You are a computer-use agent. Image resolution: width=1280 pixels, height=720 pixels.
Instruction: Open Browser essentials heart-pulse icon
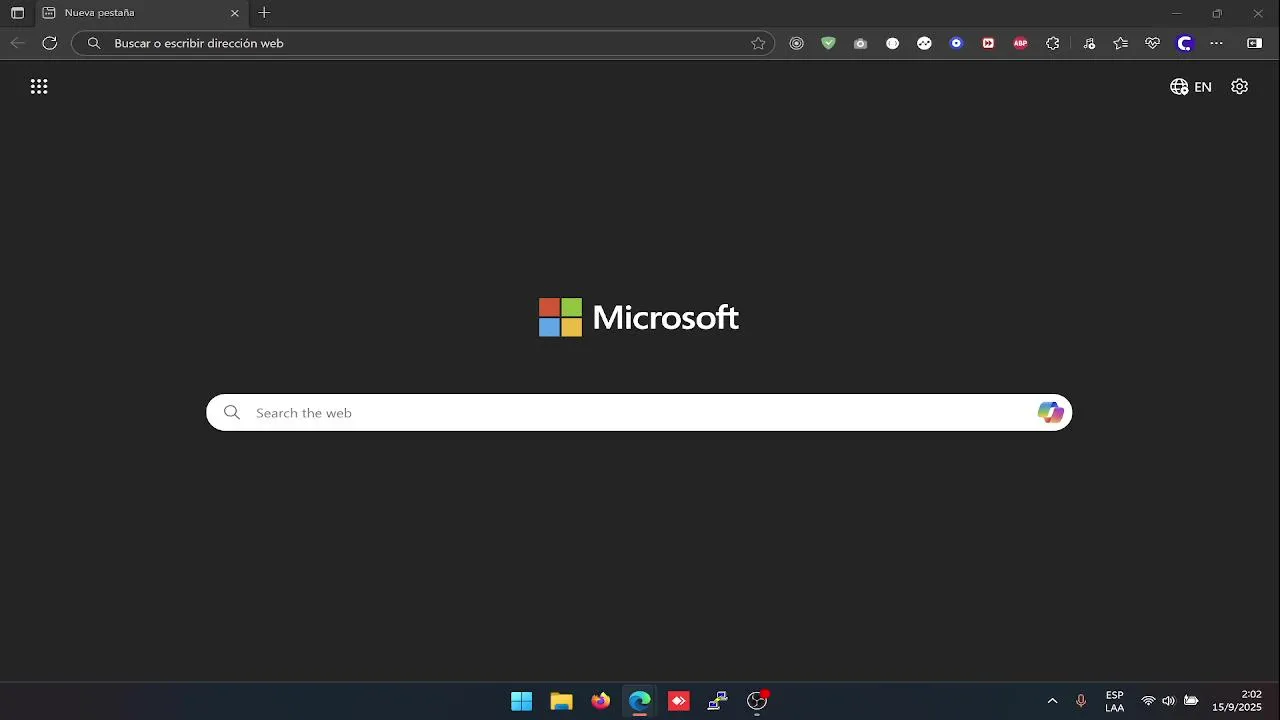pyautogui.click(x=1153, y=43)
